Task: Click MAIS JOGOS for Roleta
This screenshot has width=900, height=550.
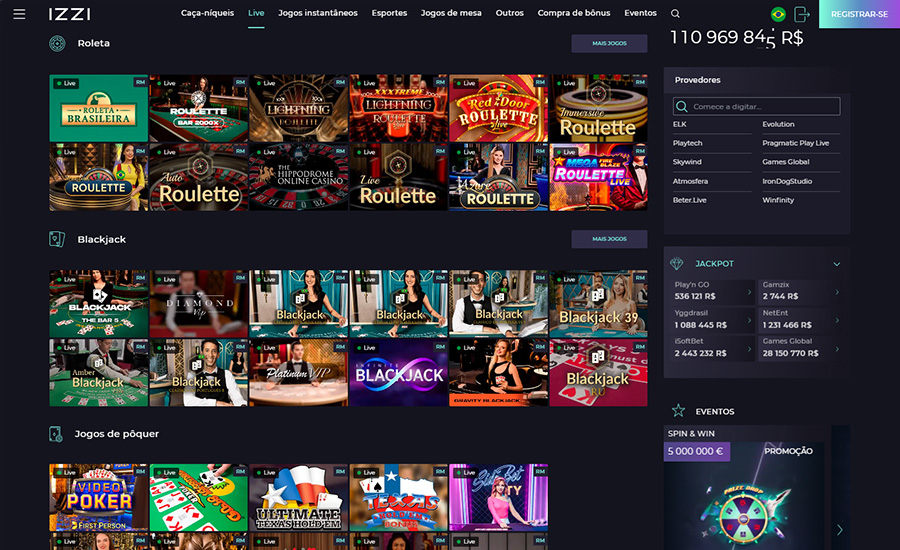Action: pos(609,43)
